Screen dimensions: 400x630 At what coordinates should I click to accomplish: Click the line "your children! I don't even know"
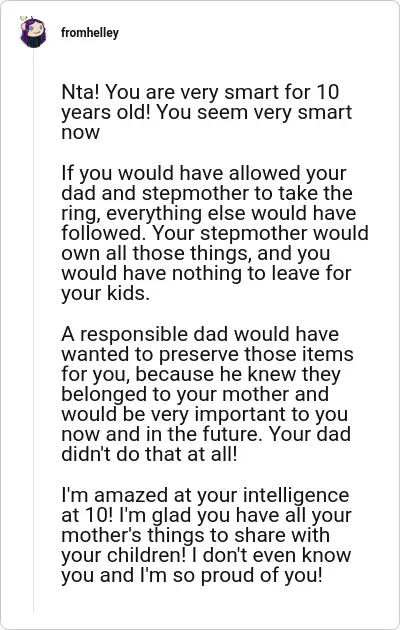[206, 555]
